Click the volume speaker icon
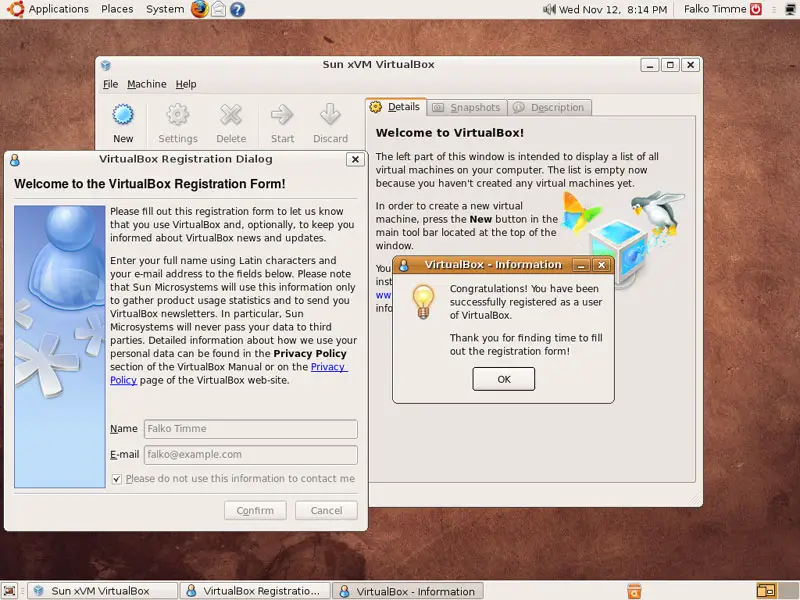The height and width of the screenshot is (600, 800). pos(549,9)
